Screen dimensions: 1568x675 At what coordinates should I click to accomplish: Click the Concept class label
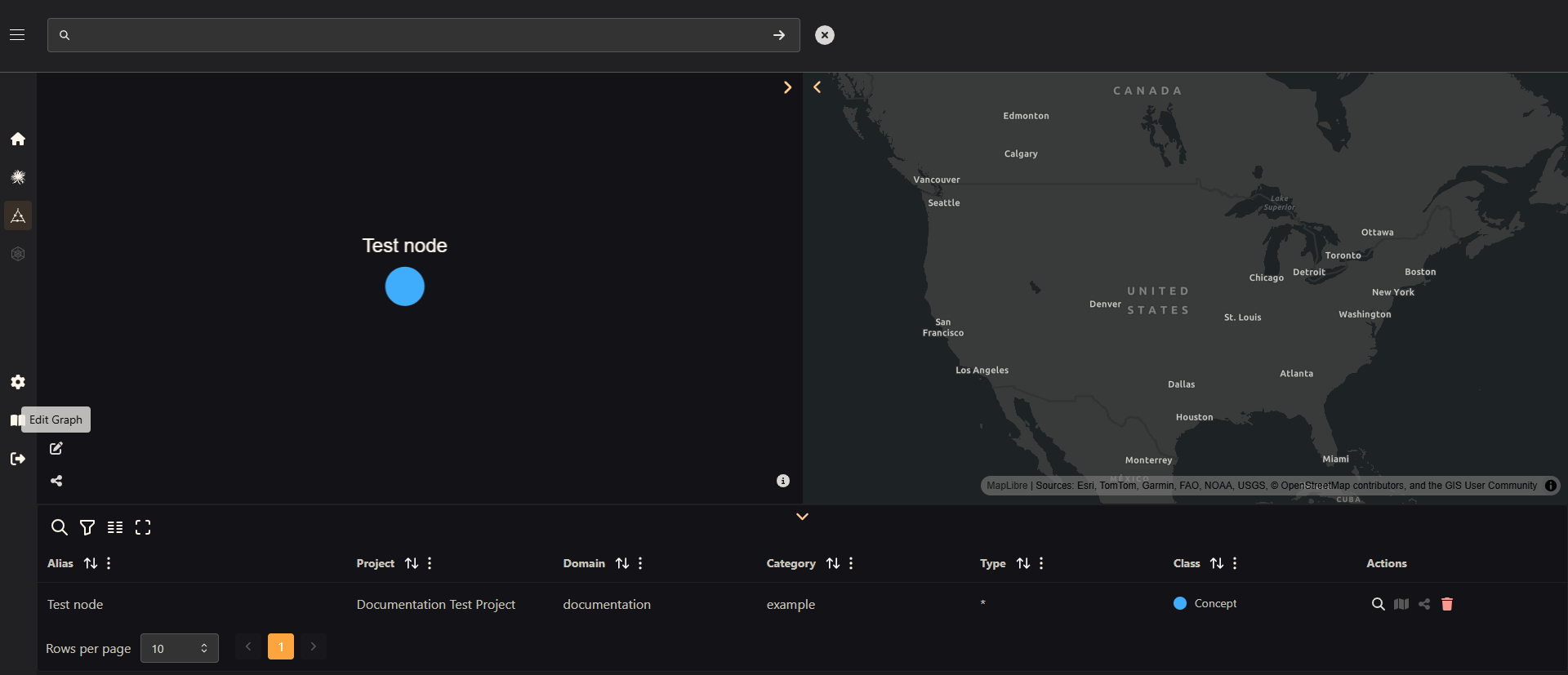[1215, 603]
